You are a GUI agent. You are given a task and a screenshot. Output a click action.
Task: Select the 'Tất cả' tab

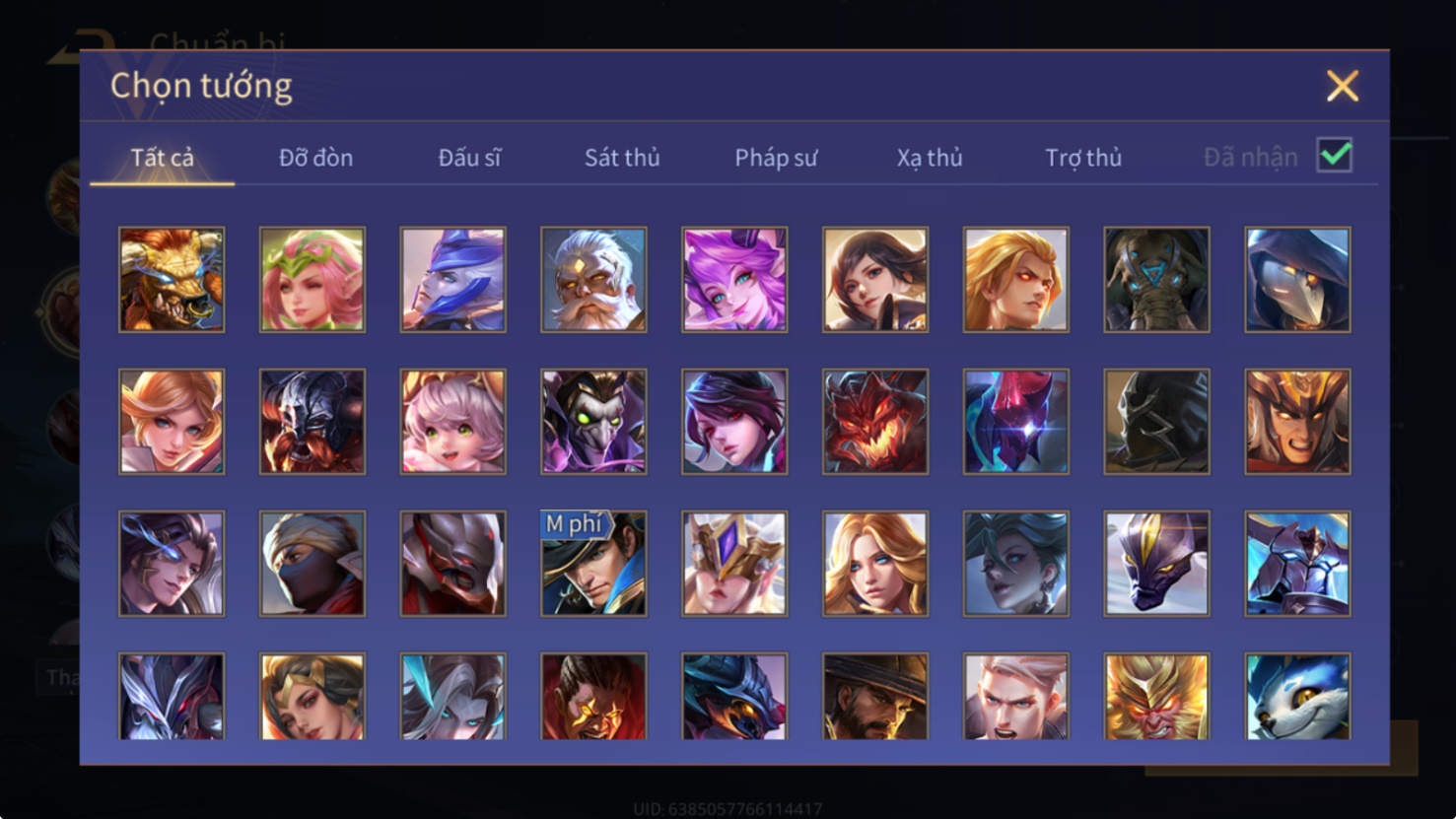163,158
